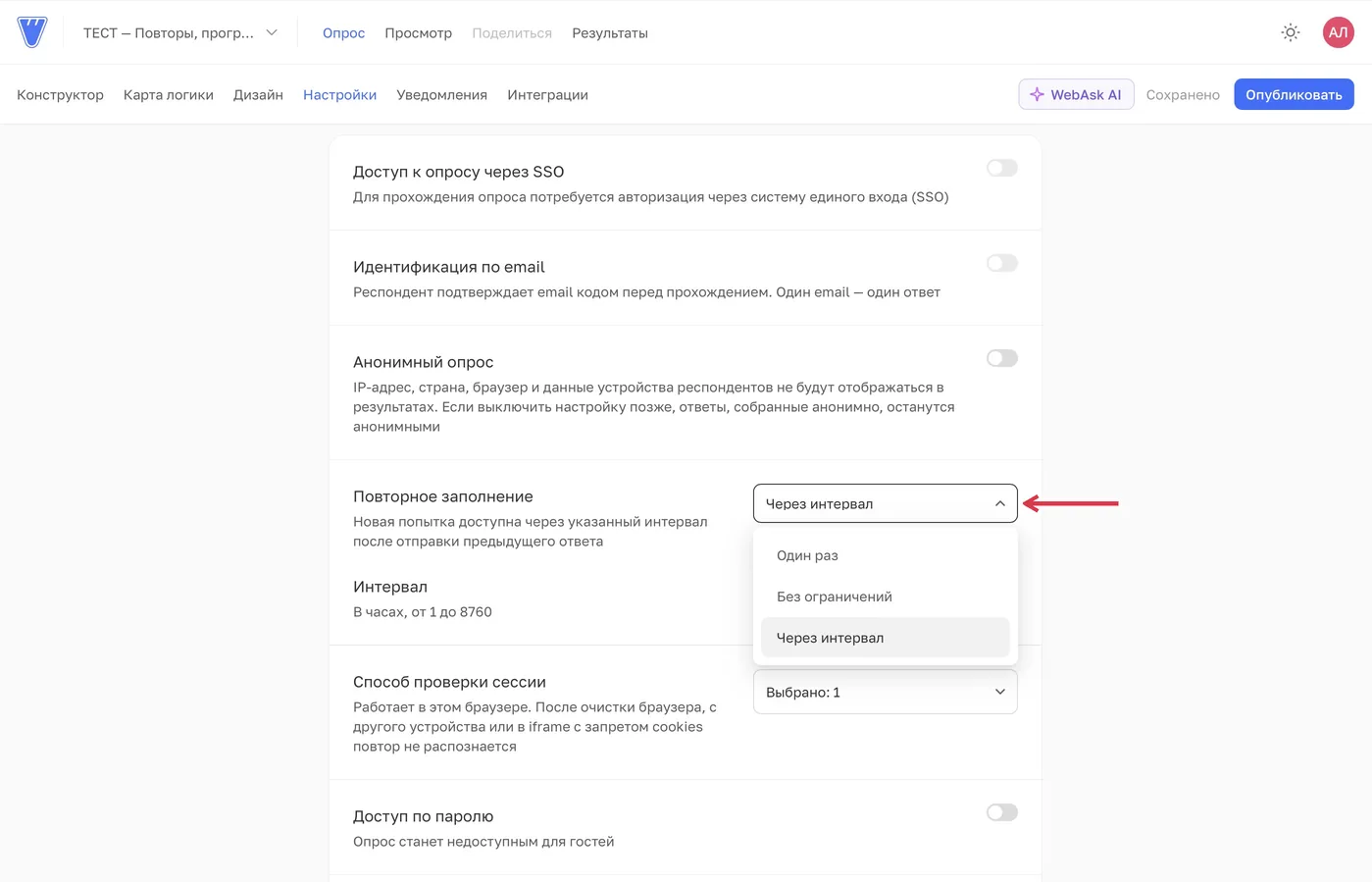The image size is (1372, 882).
Task: Select the Через интервал list option
Action: (x=886, y=638)
